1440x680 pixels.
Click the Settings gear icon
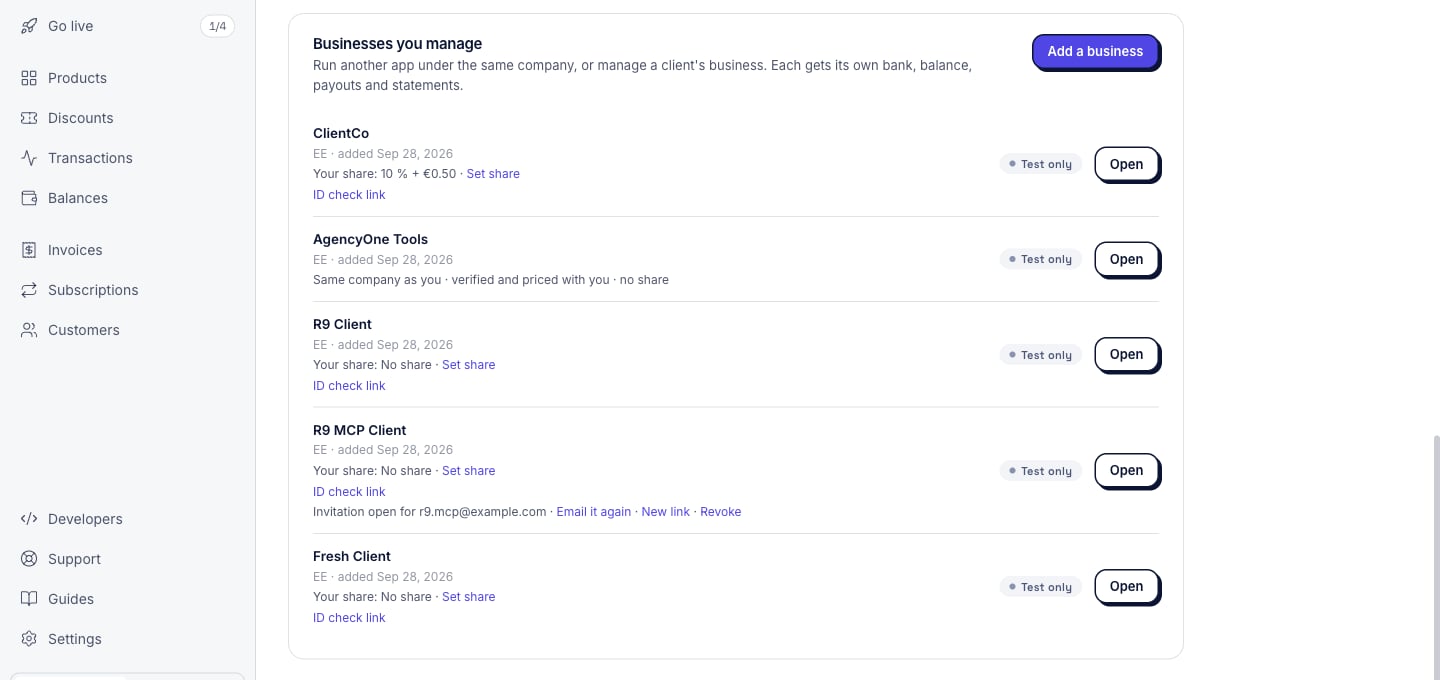[29, 639]
